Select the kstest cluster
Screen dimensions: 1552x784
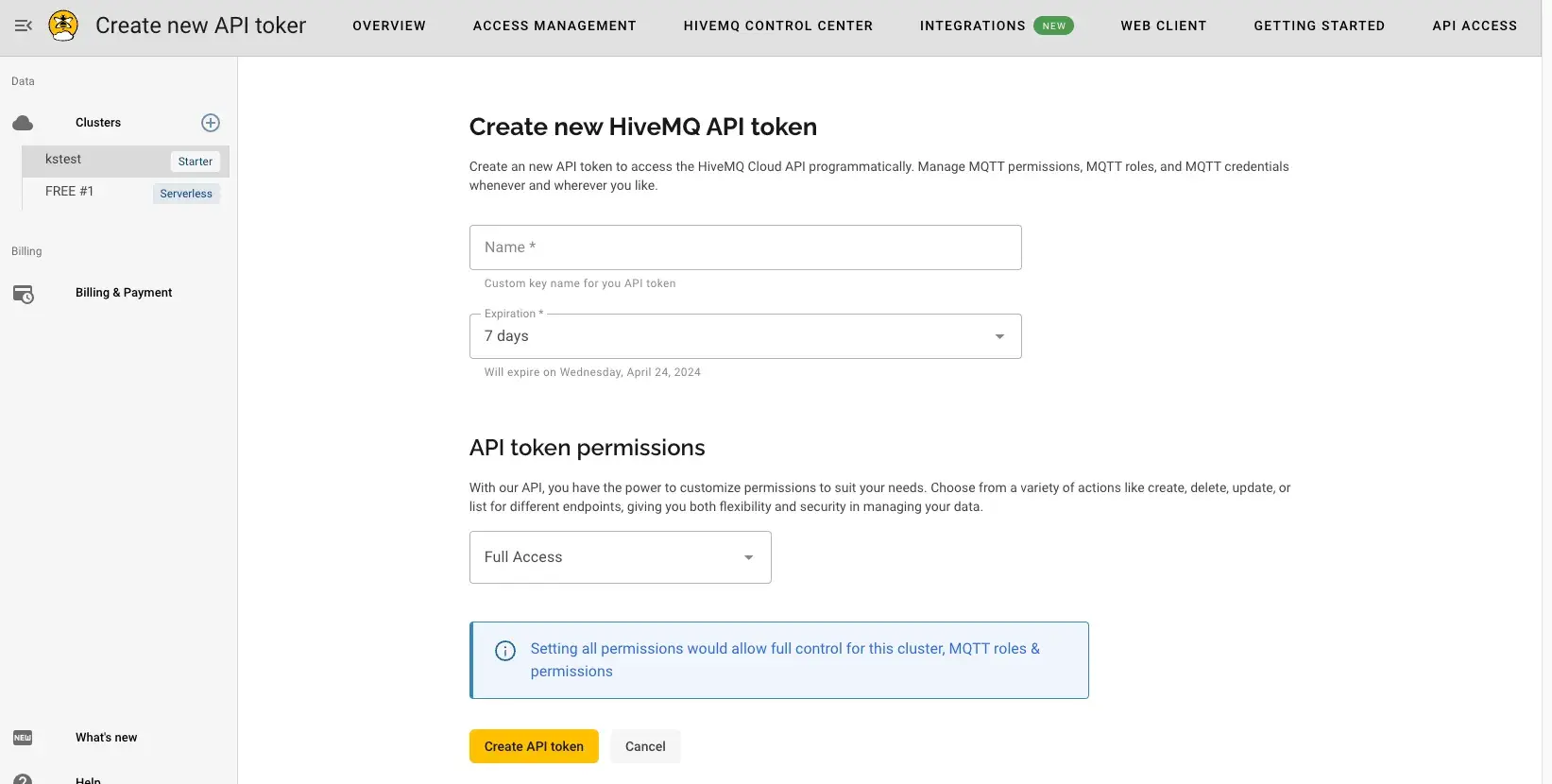[126, 161]
